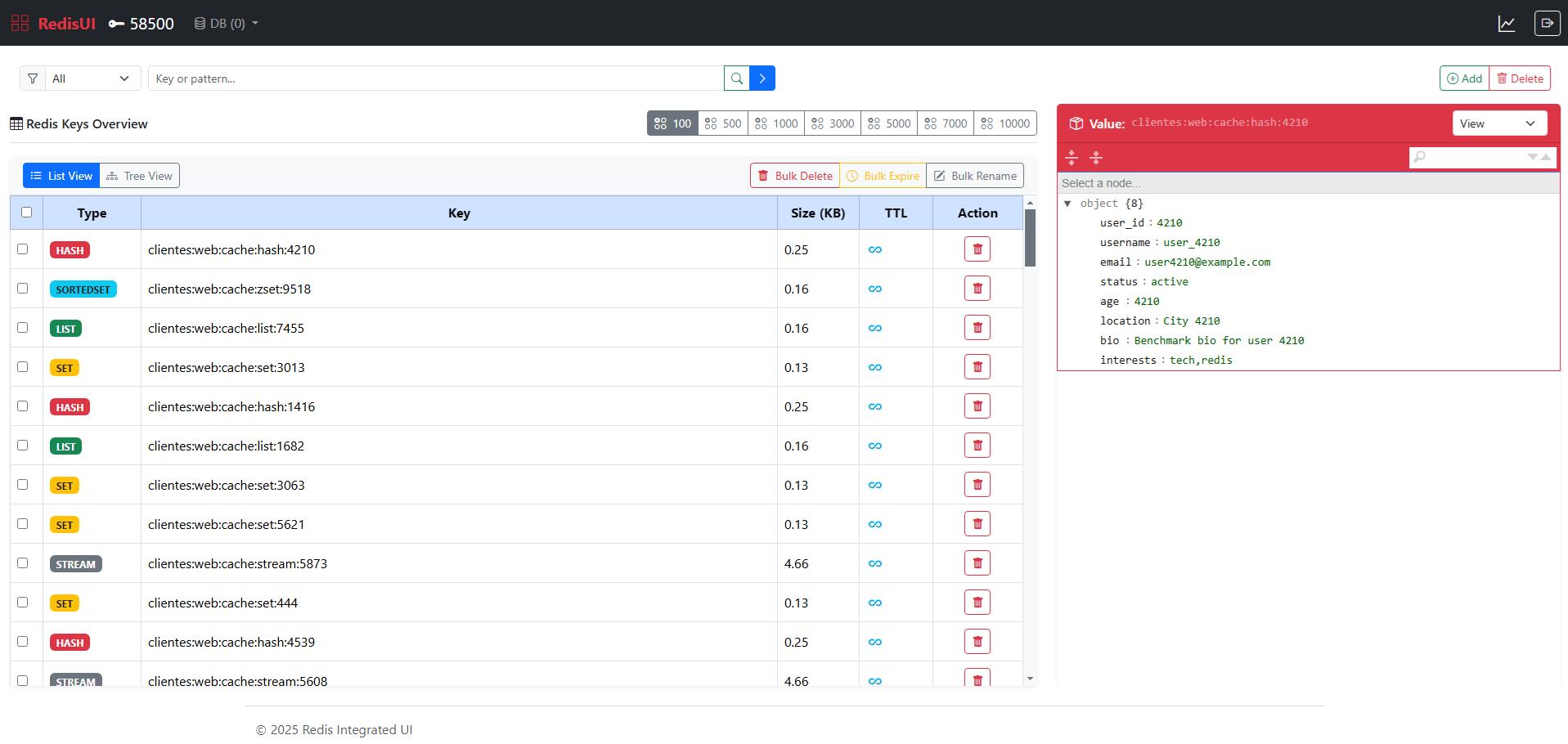Check the box for clientes:web:cache:stream:5873
1568x744 pixels.
22,562
